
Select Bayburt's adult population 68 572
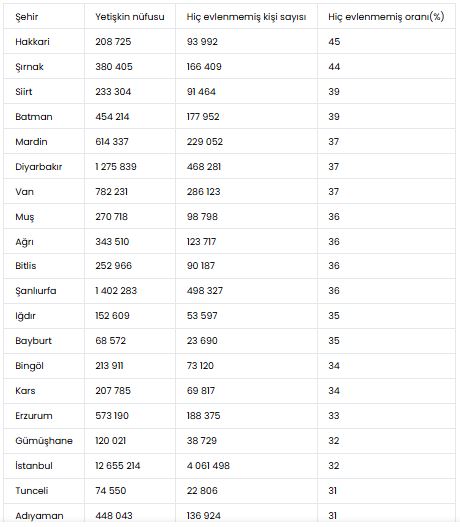click(x=111, y=340)
